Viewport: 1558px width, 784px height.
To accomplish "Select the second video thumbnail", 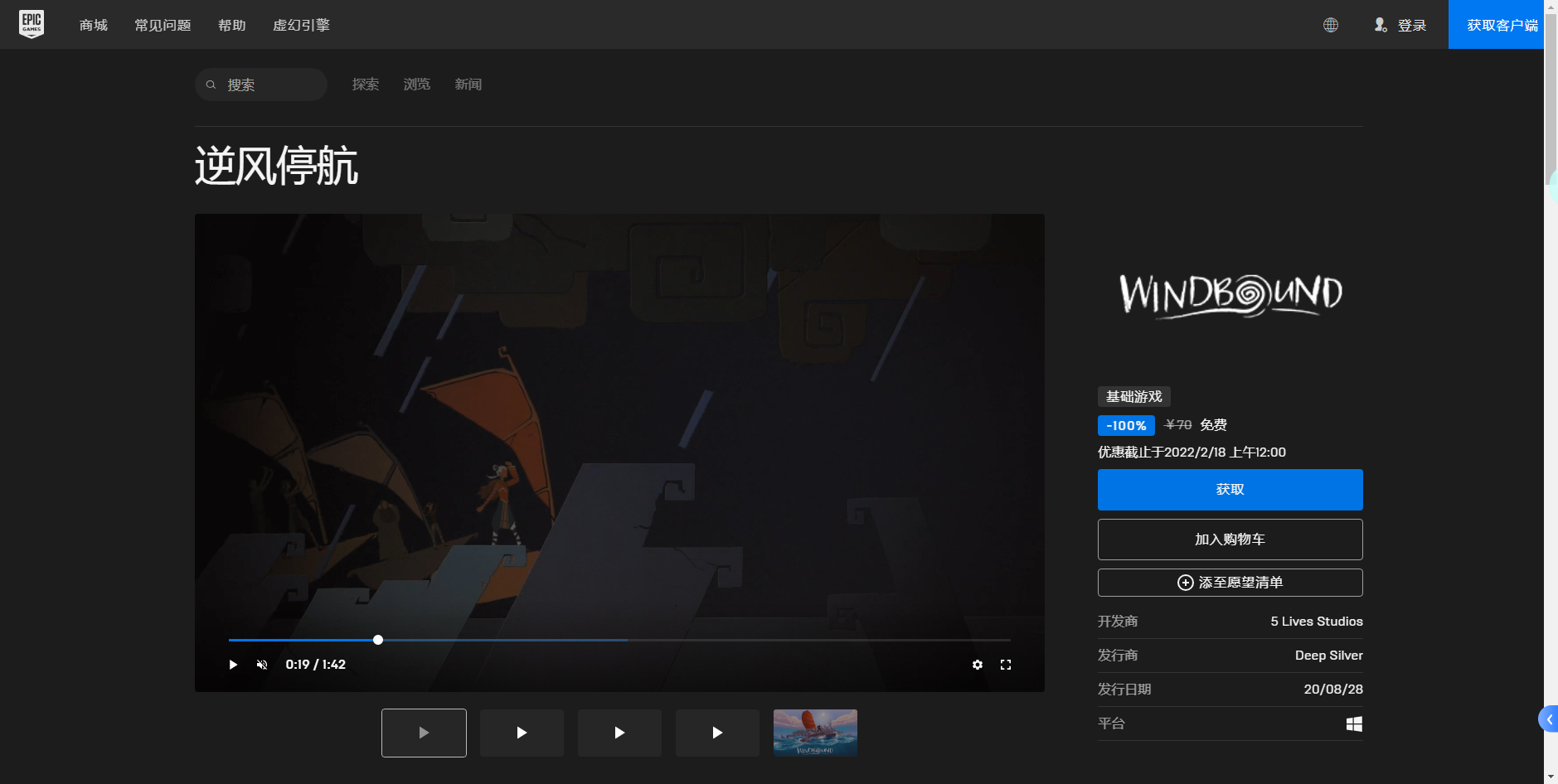I will point(522,733).
